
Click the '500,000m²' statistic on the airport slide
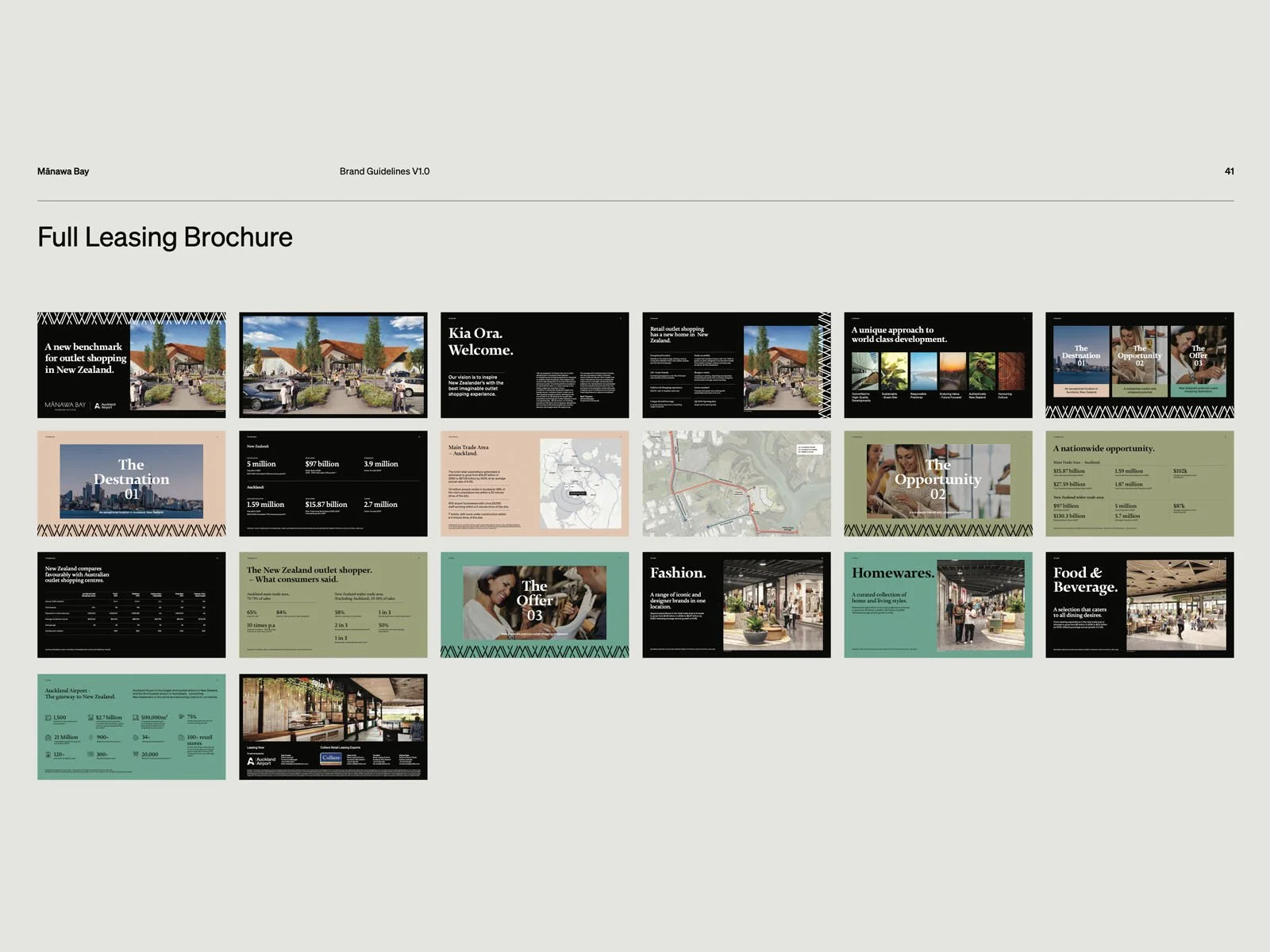click(154, 717)
